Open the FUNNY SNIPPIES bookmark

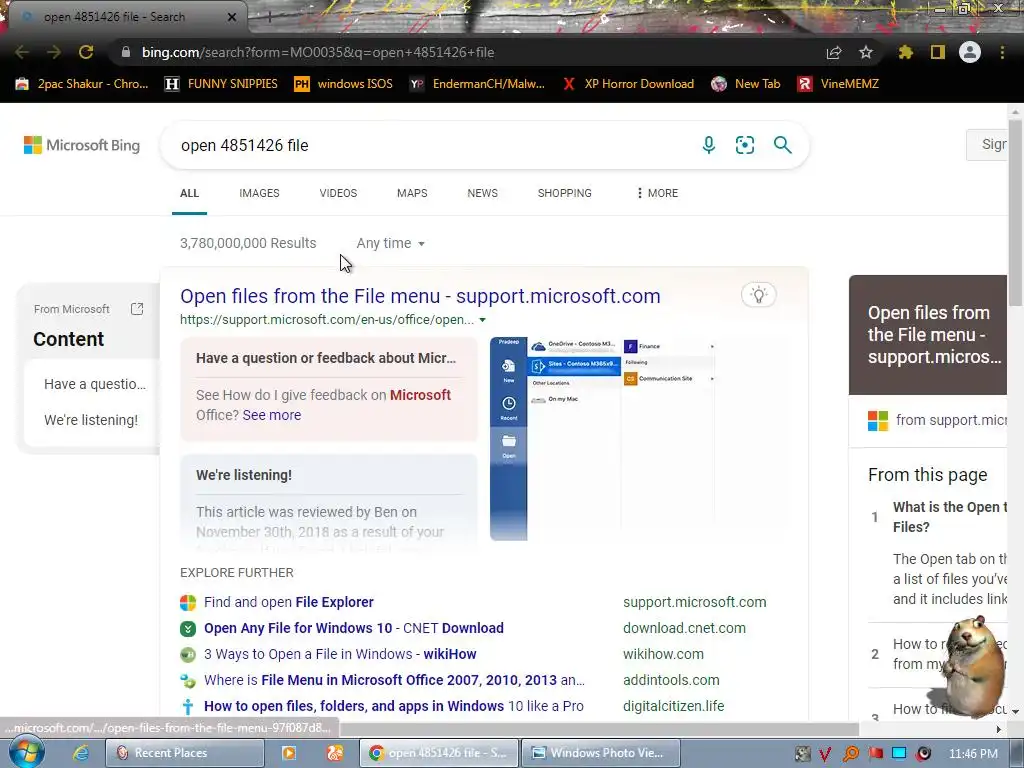click(x=221, y=84)
